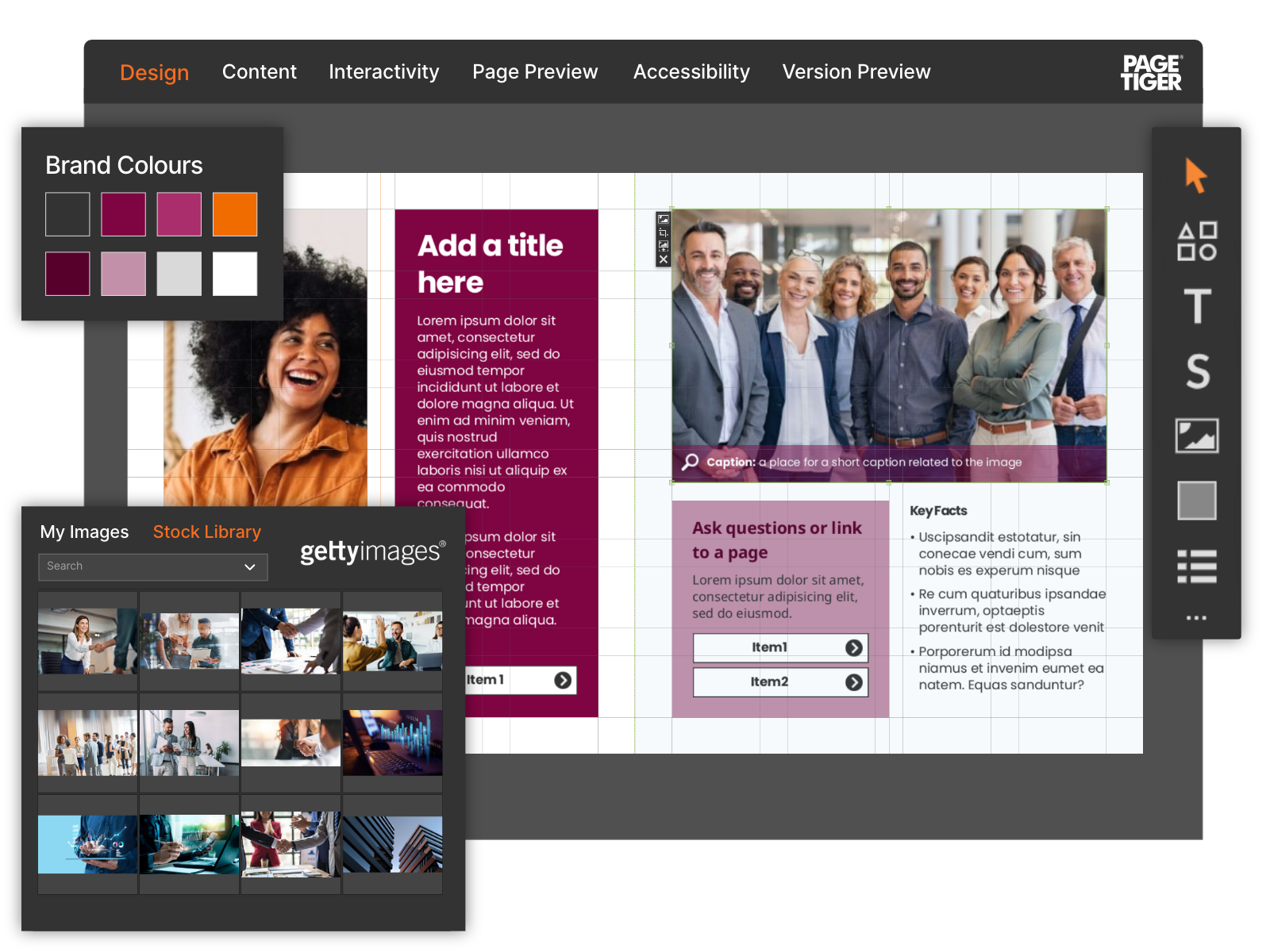Screen dimensions: 1270x952
Task: Click the Item1 button in pink box
Action: tap(780, 647)
